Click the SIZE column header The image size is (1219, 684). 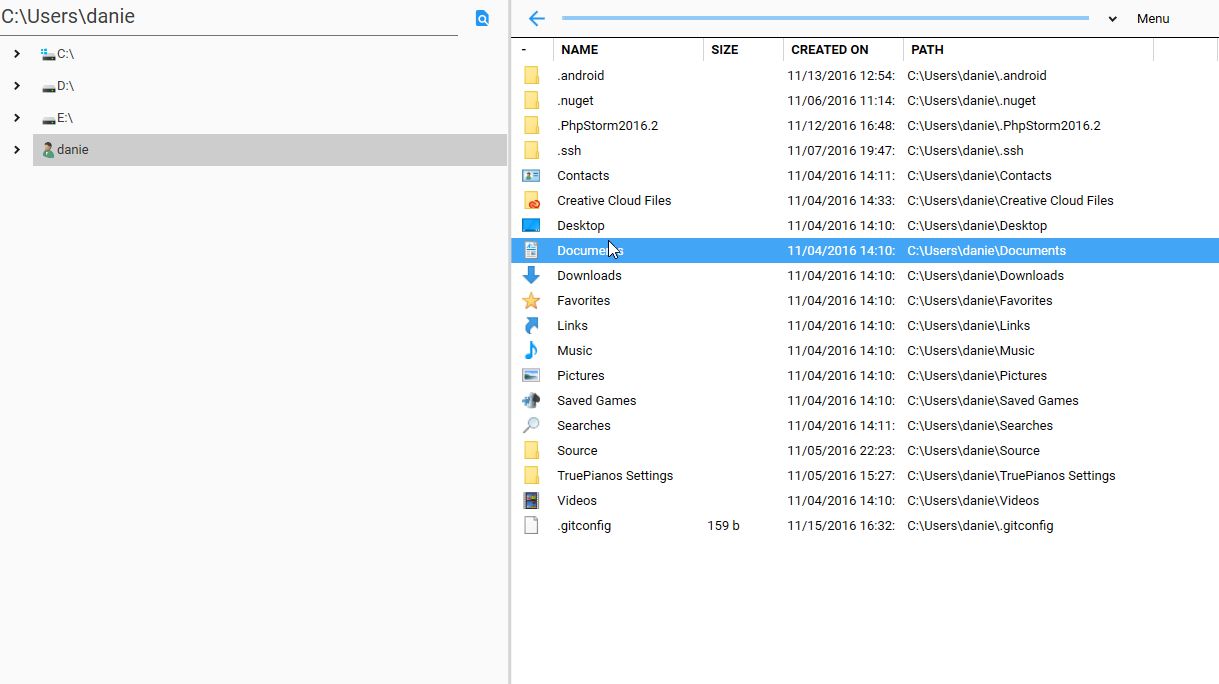724,49
